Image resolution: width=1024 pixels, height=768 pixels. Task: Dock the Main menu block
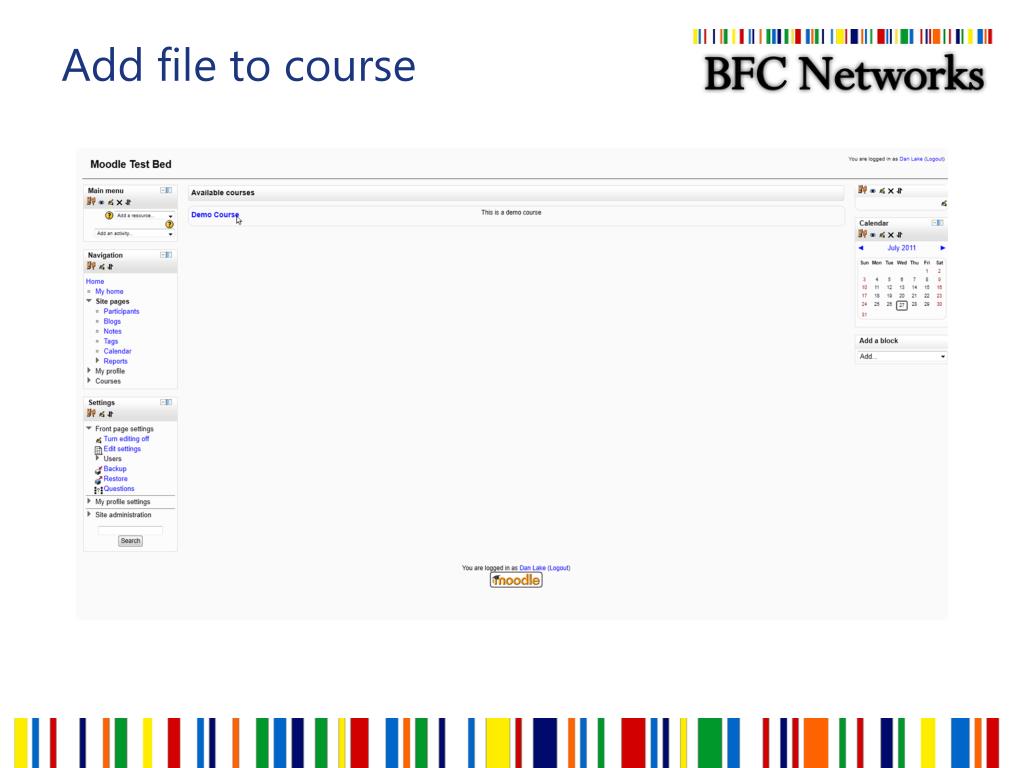[167, 190]
